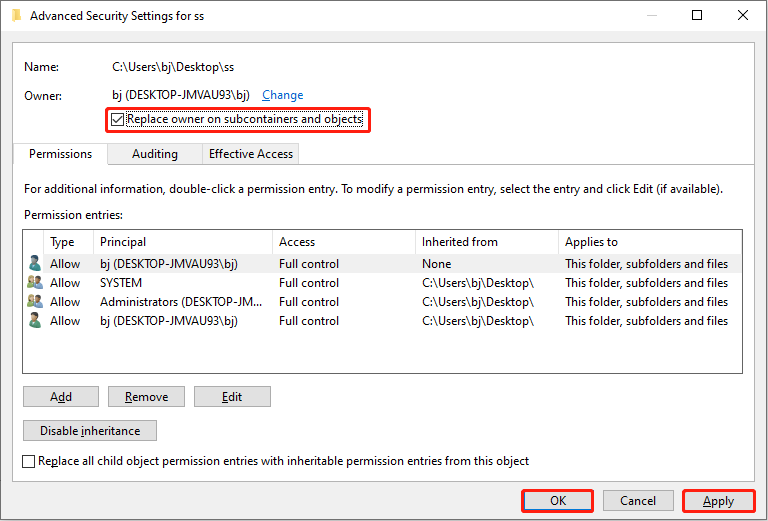The height and width of the screenshot is (521, 768).
Task: Click the Inherited from column header
Action: 486,242
